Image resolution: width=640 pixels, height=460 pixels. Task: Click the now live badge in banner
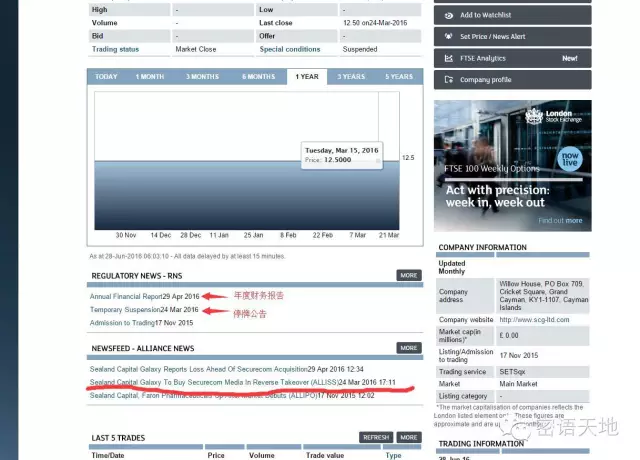pyautogui.click(x=570, y=159)
